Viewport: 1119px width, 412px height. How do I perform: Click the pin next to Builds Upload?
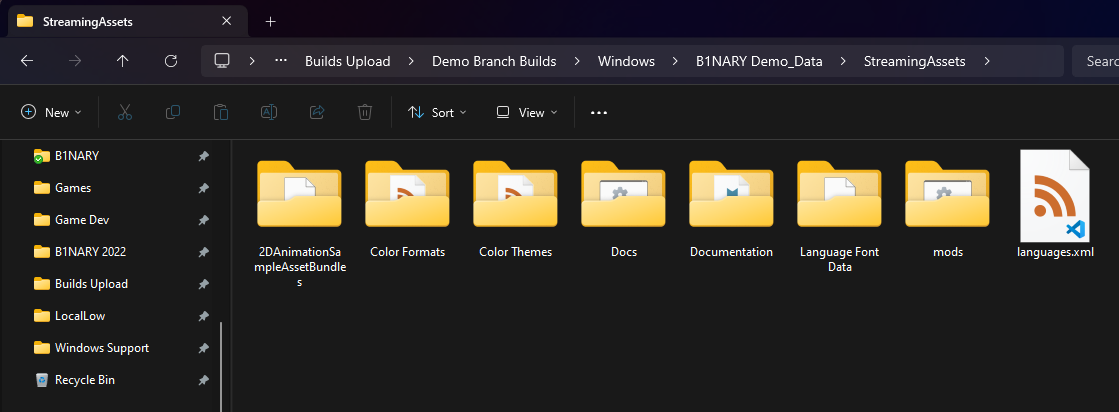click(203, 283)
